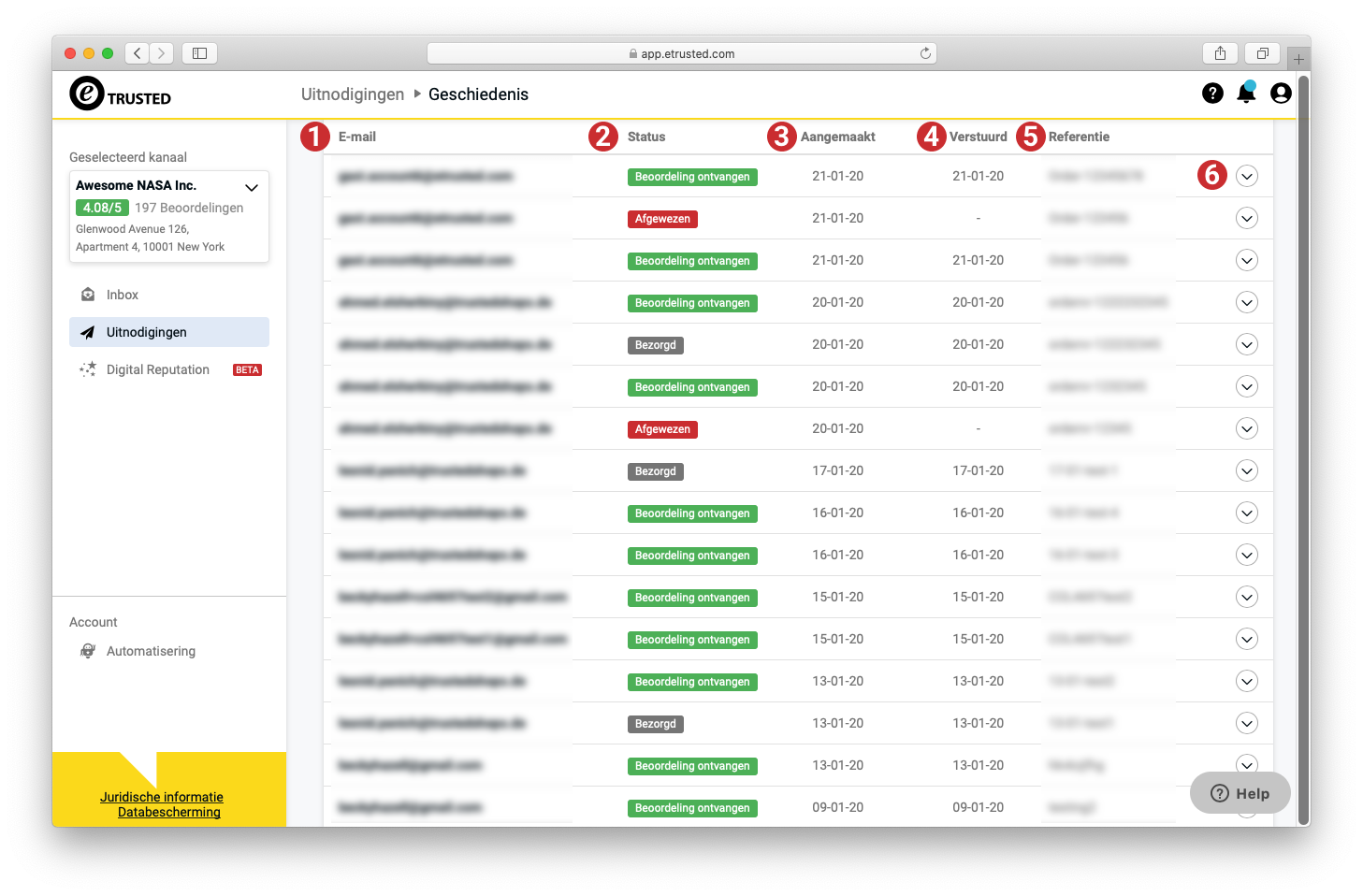The height and width of the screenshot is (896, 1363).
Task: Expand the first 16-01-20 row
Action: click(1246, 513)
